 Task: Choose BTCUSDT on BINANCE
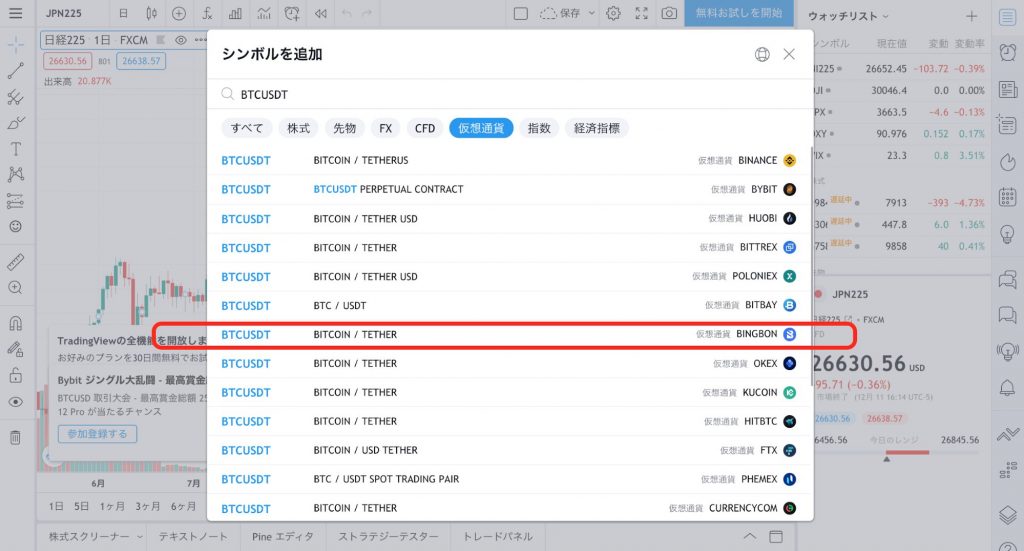(x=509, y=160)
